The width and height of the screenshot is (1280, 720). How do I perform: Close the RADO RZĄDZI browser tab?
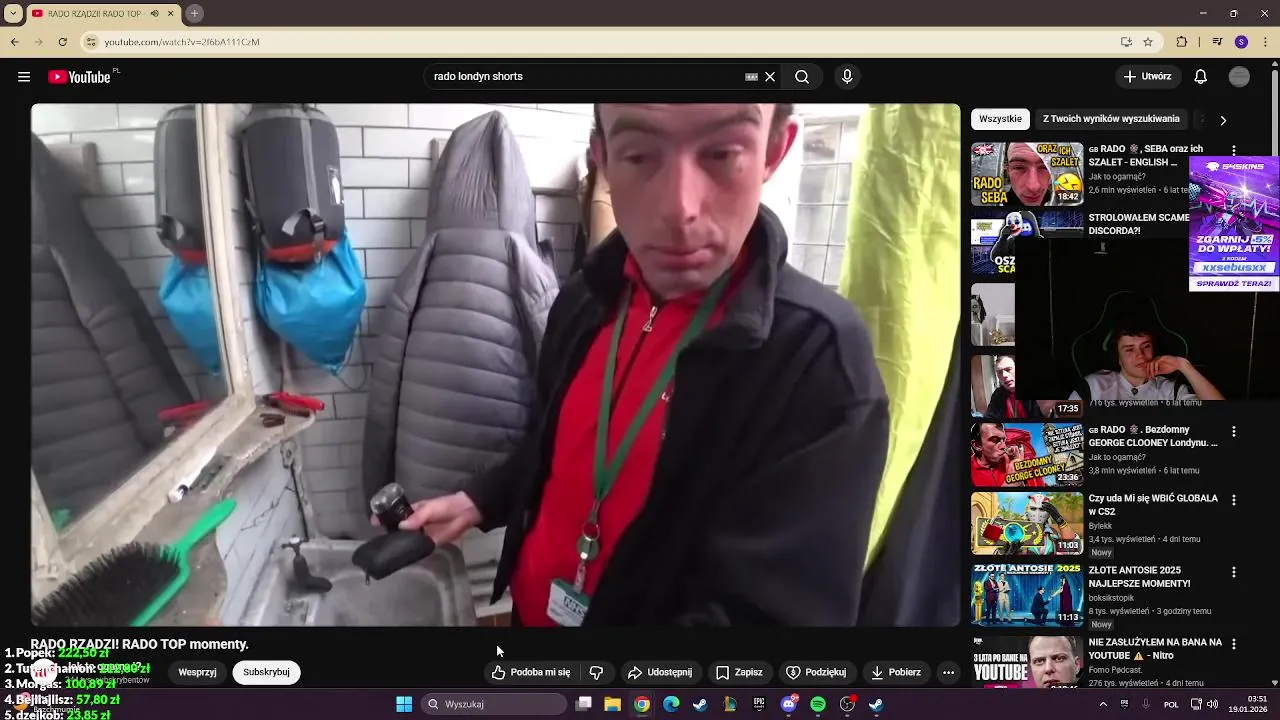click(171, 14)
